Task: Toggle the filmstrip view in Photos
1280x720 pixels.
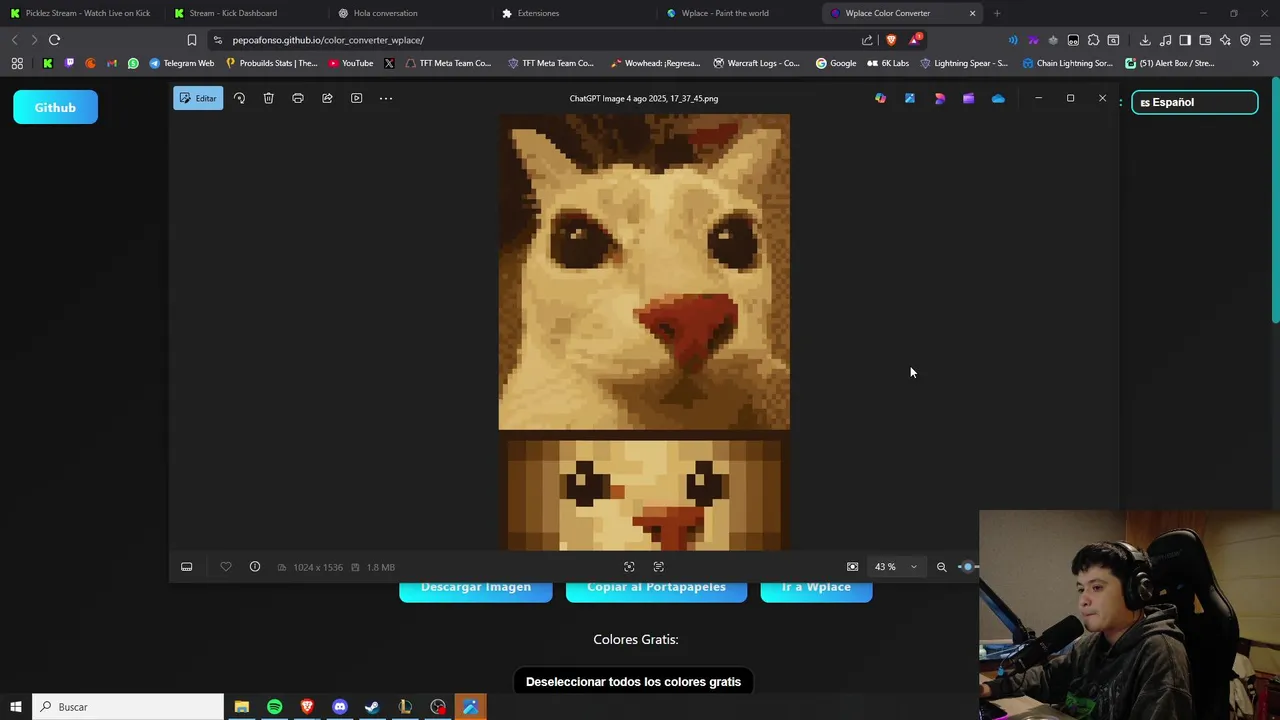Action: tap(186, 567)
